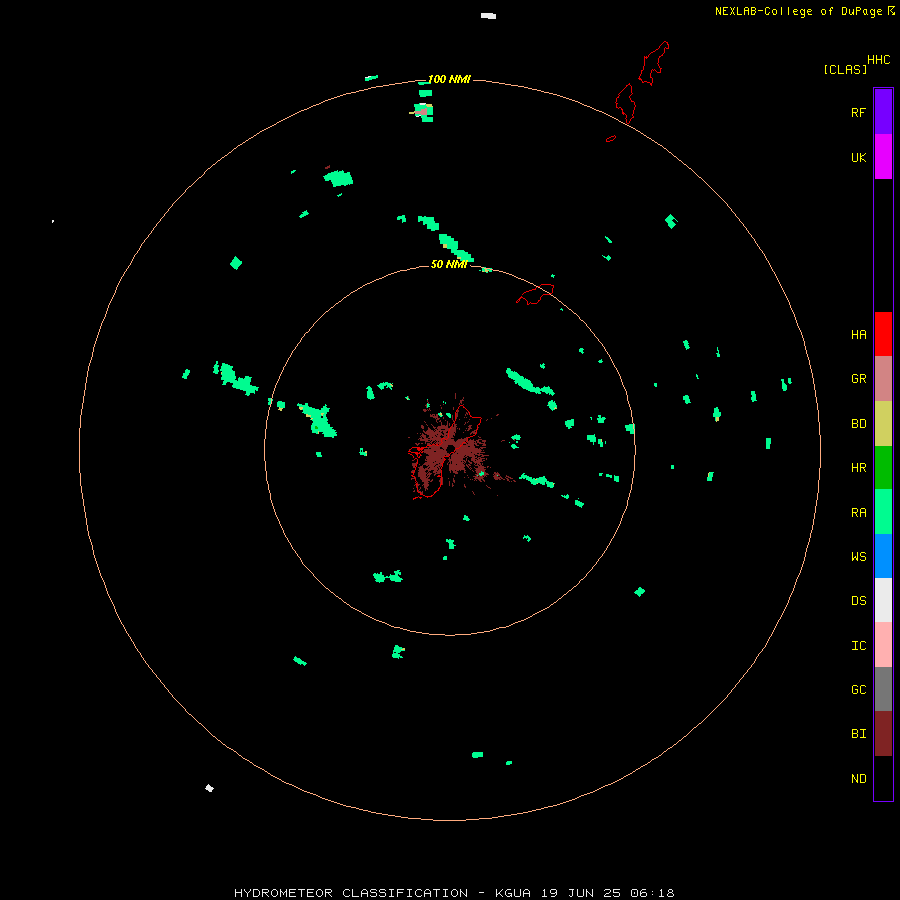
Task: Select the GC gray legend swatch
Action: [883, 689]
